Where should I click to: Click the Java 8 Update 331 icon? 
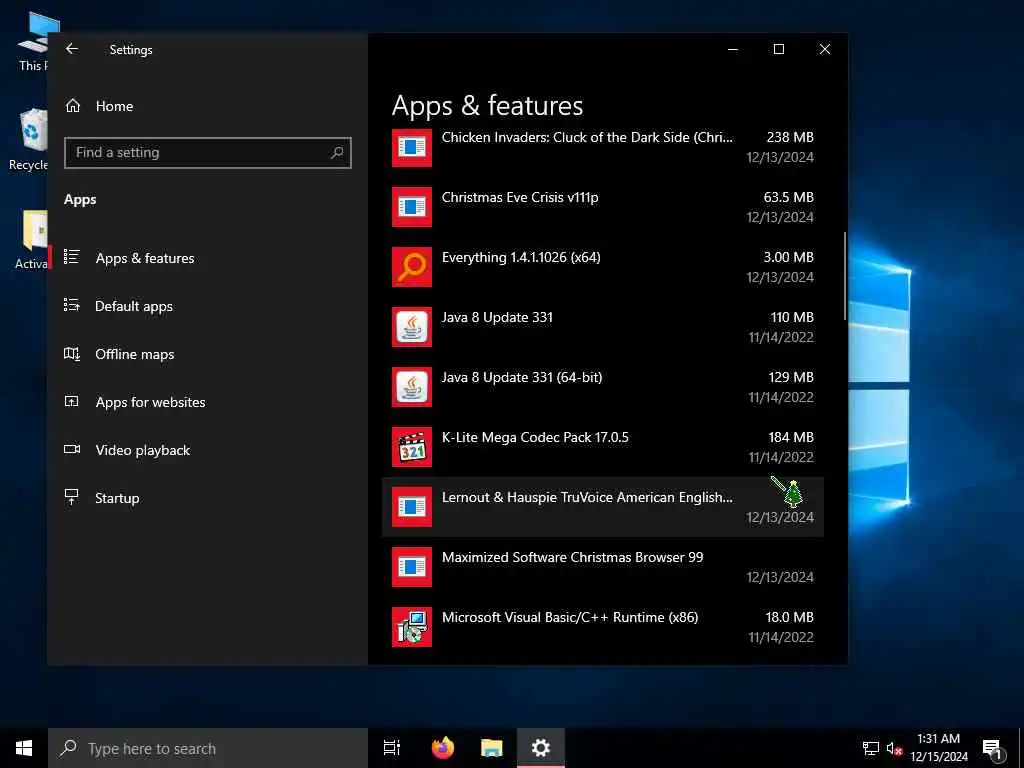[x=411, y=327]
